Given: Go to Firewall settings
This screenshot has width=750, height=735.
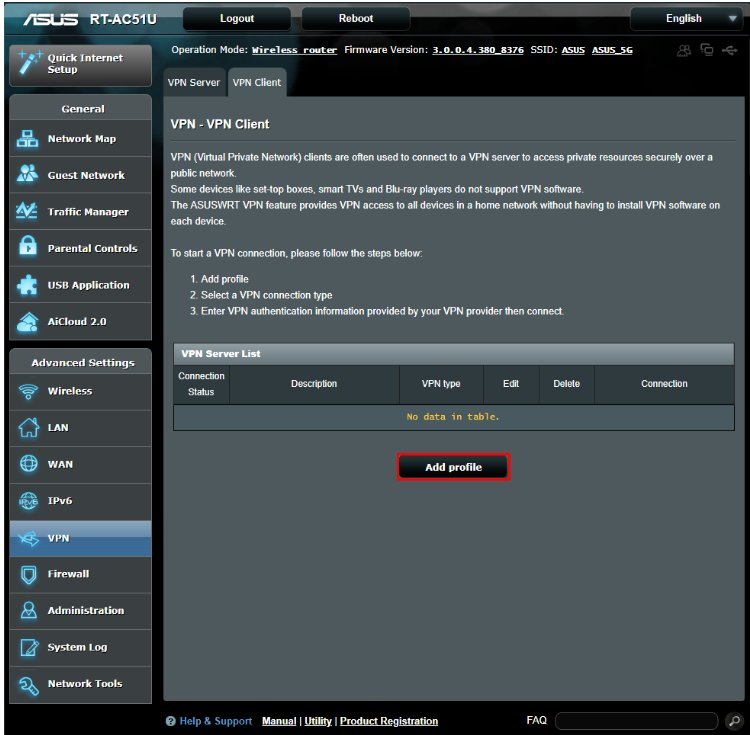Looking at the screenshot, I should coord(80,574).
